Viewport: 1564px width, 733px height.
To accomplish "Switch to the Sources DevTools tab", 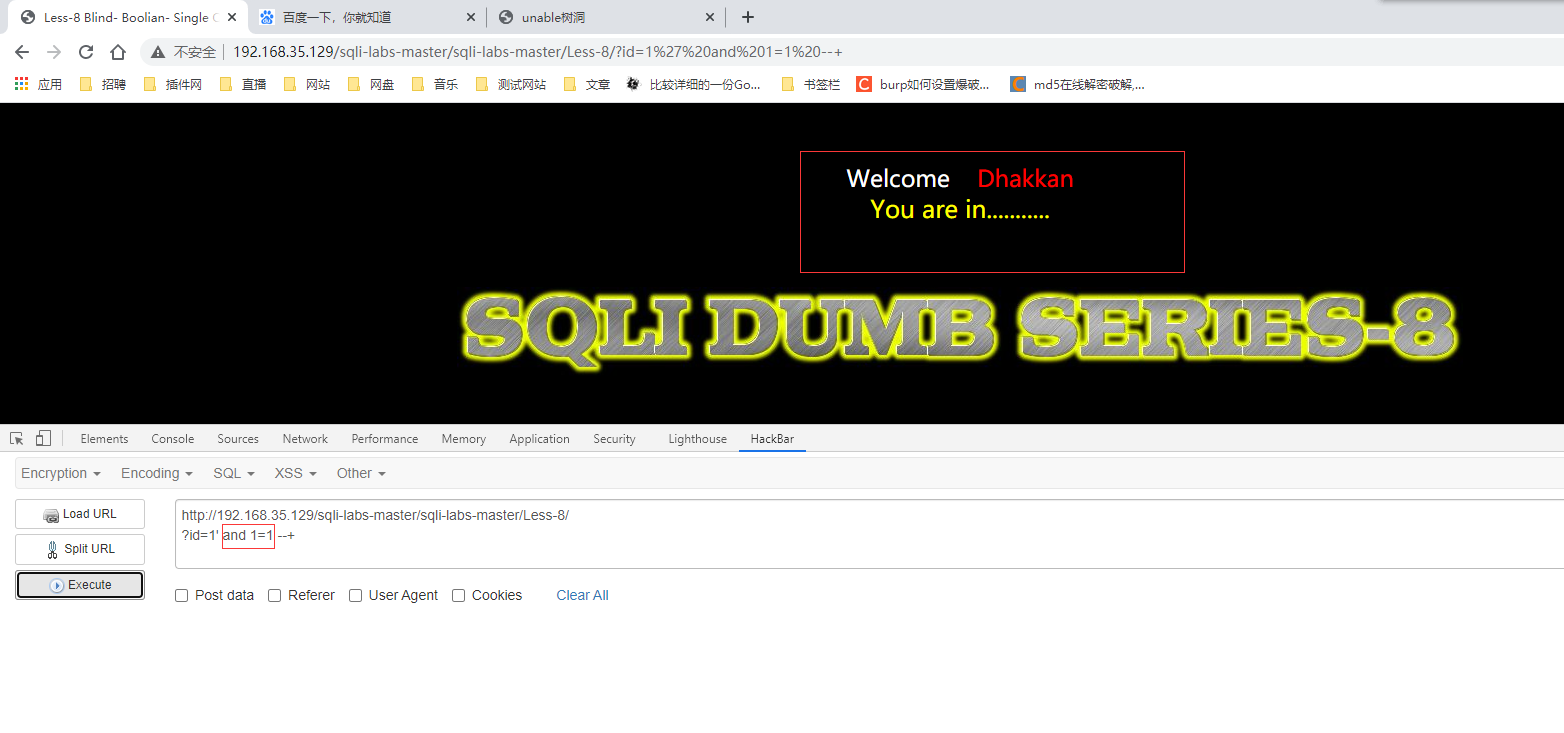I will coord(238,439).
